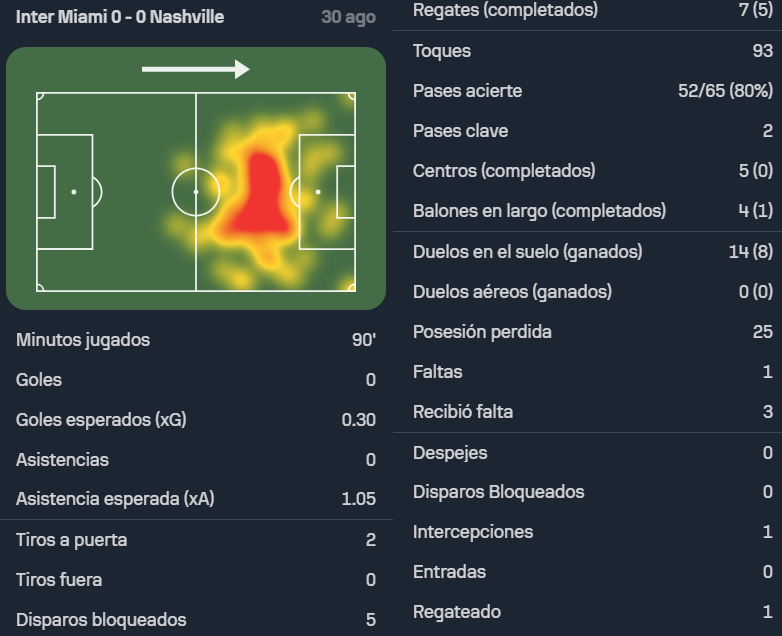Click the Recibió falta stat label
Screen dimensions: 782x636
pyautogui.click(x=463, y=412)
